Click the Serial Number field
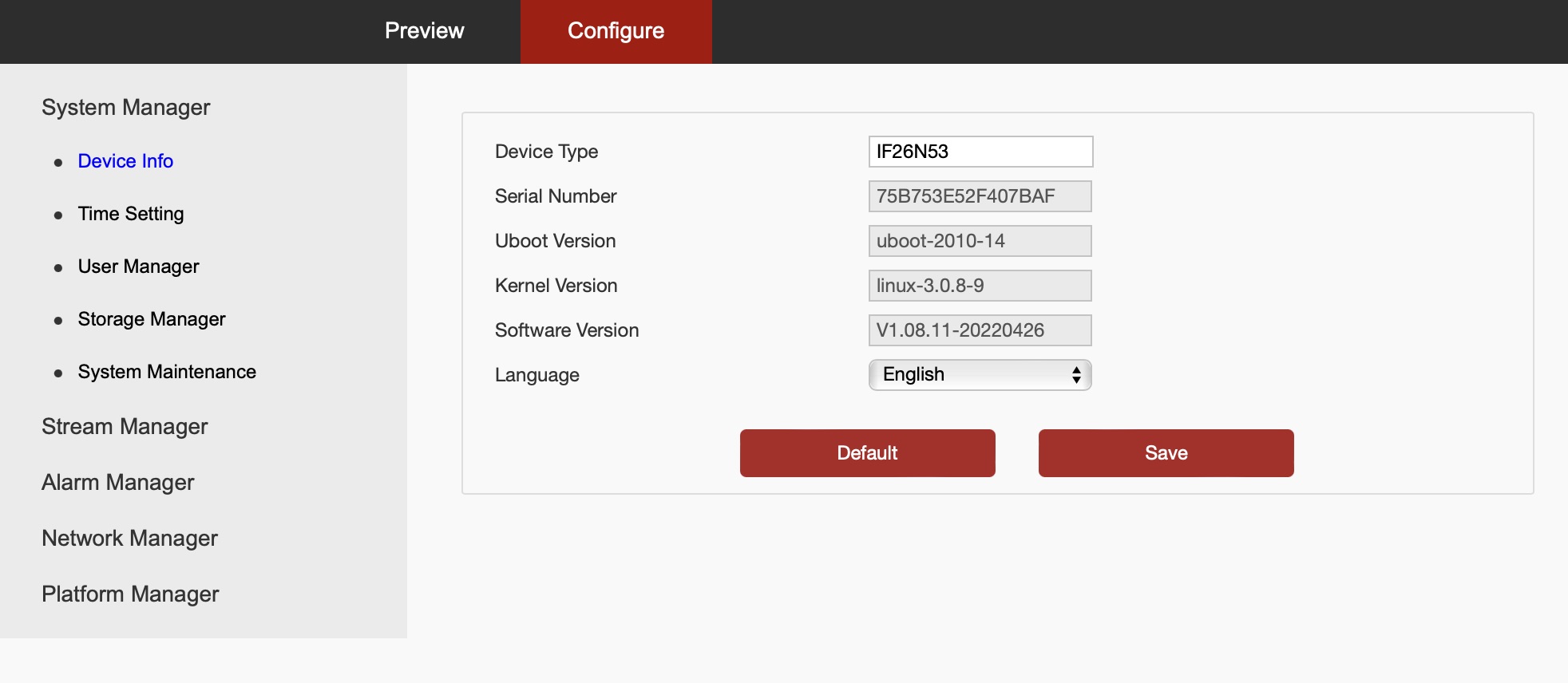Screen dimensions: 1568x683 click(980, 196)
